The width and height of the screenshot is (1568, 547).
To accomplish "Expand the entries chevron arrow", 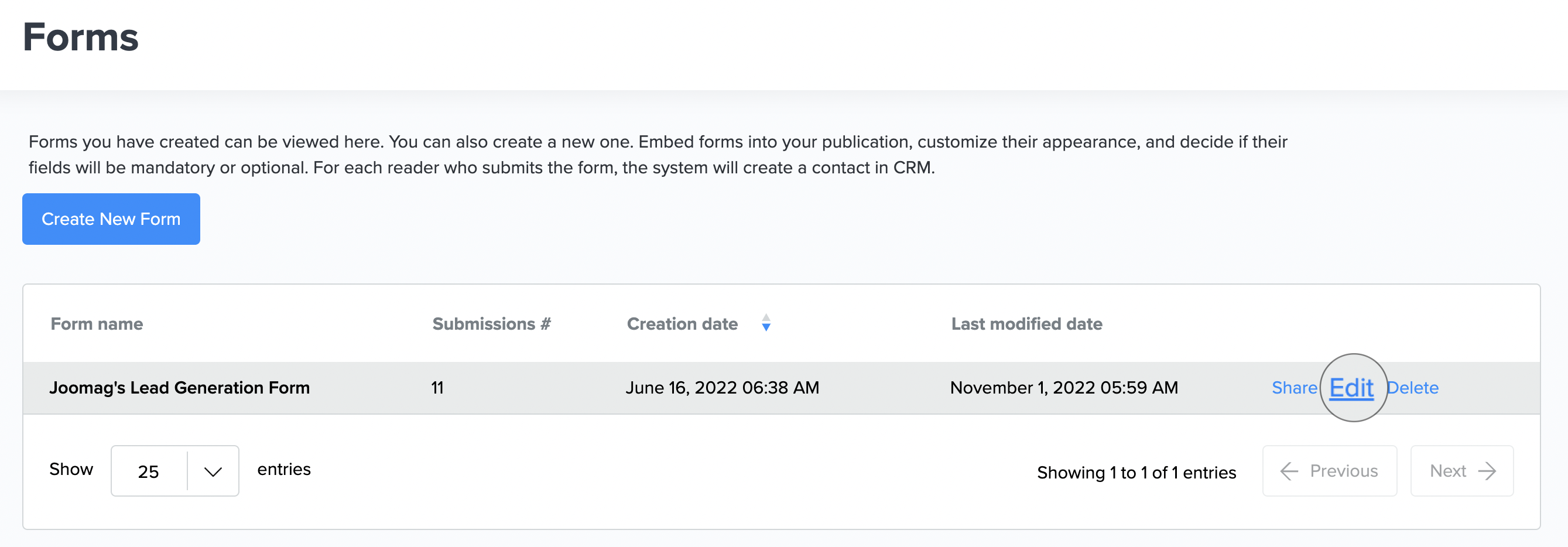I will (x=213, y=471).
